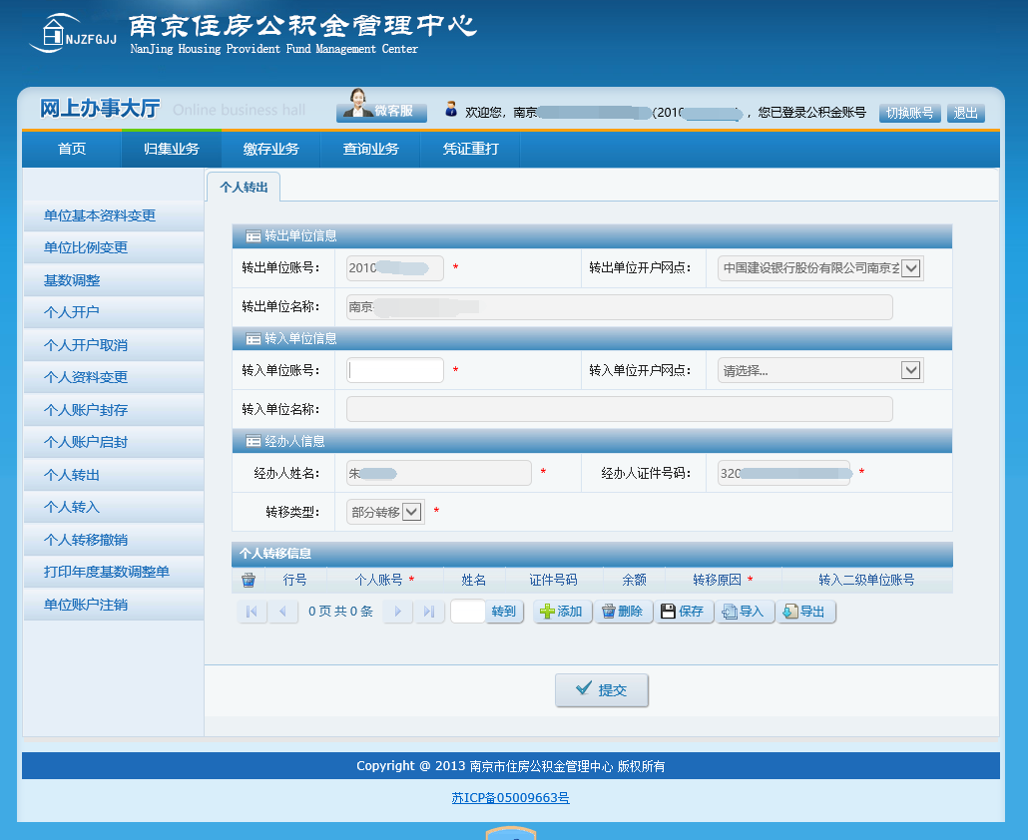1028x840 pixels.
Task: Go to next page arrow
Action: tap(397, 612)
